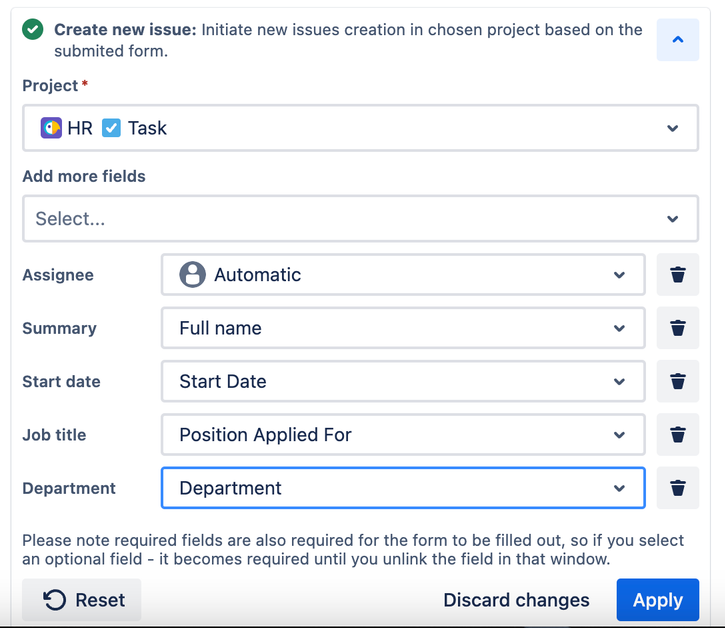This screenshot has height=628, width=725.
Task: Click the Automatic assignee avatar icon
Action: [192, 275]
